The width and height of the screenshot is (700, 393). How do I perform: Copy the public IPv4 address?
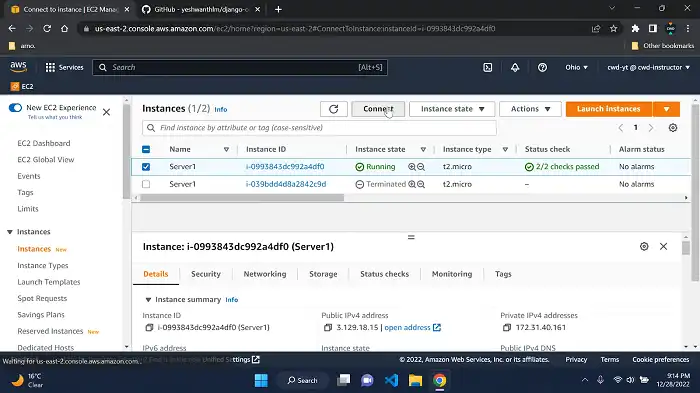click(328, 327)
